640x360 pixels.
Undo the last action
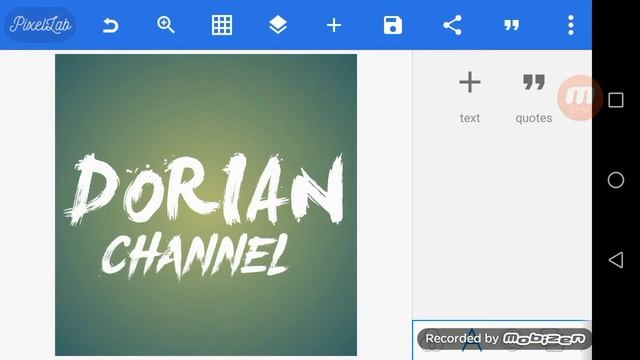110,25
